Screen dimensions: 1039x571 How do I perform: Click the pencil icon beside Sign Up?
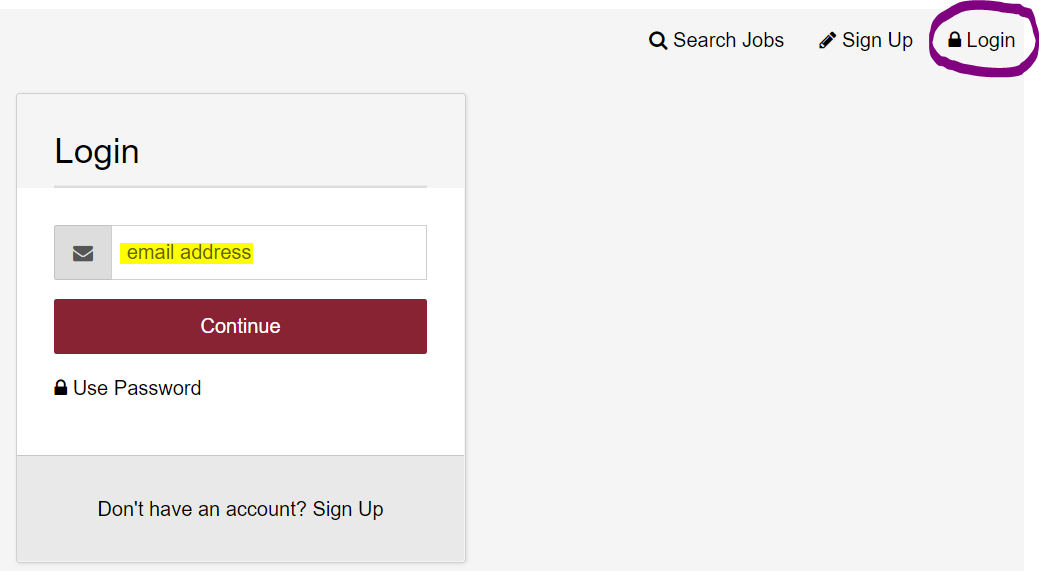coord(827,40)
